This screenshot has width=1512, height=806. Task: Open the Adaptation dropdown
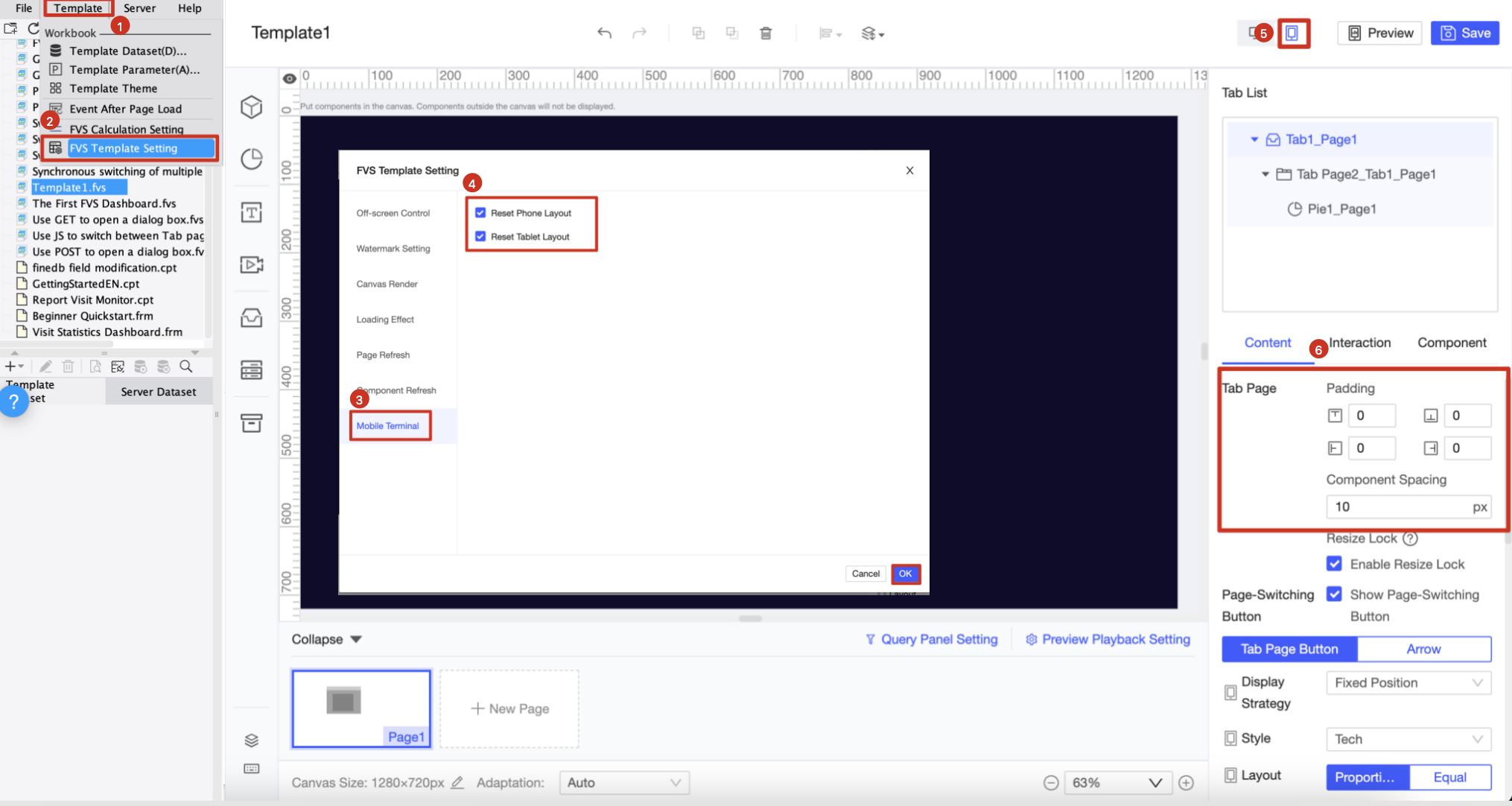(624, 782)
